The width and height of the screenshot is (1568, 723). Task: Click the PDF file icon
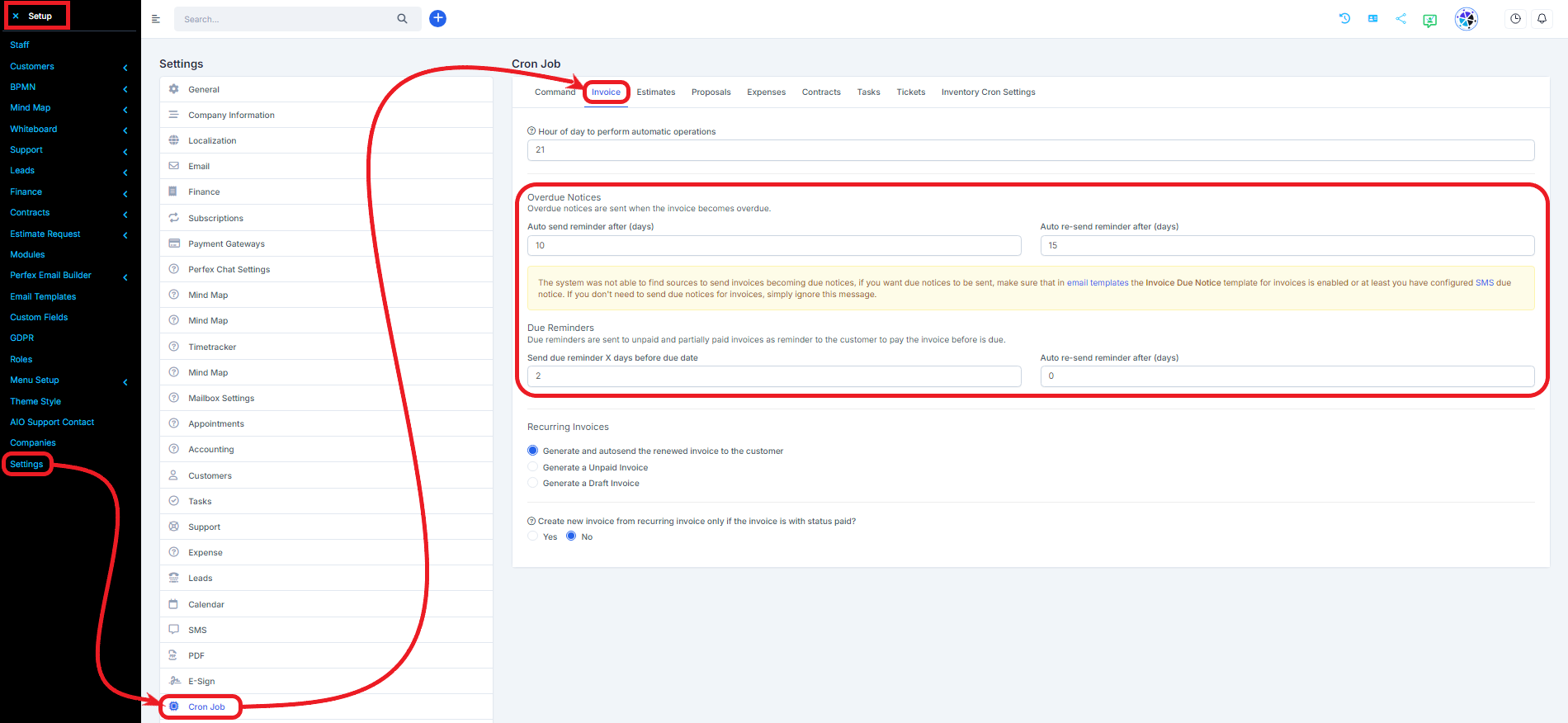click(174, 655)
